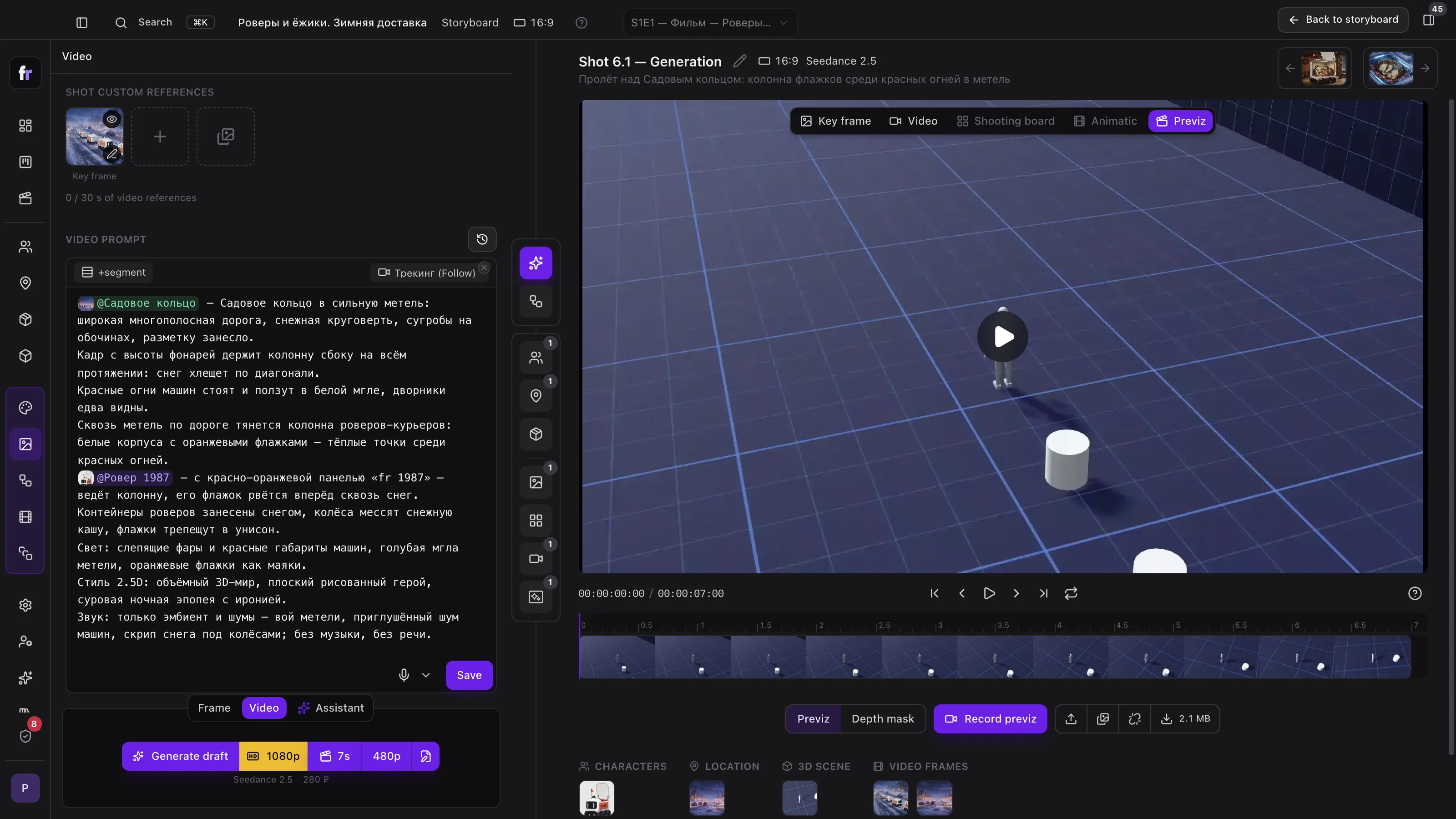Open the Ровер character thumbnail under CHARACTERS

click(597, 798)
